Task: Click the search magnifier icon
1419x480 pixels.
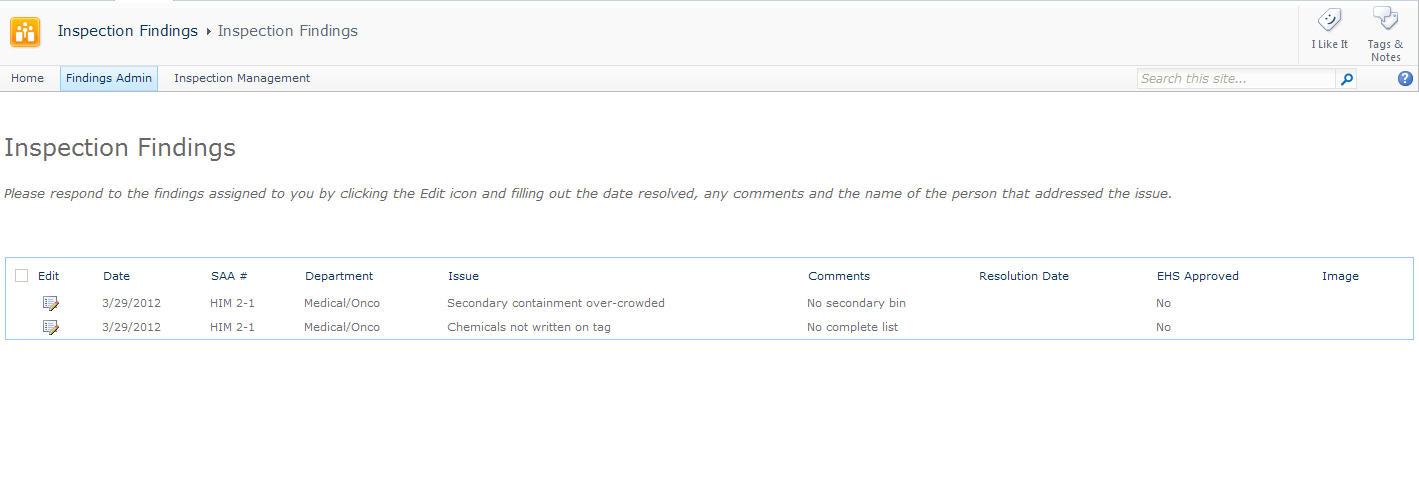Action: (x=1347, y=79)
